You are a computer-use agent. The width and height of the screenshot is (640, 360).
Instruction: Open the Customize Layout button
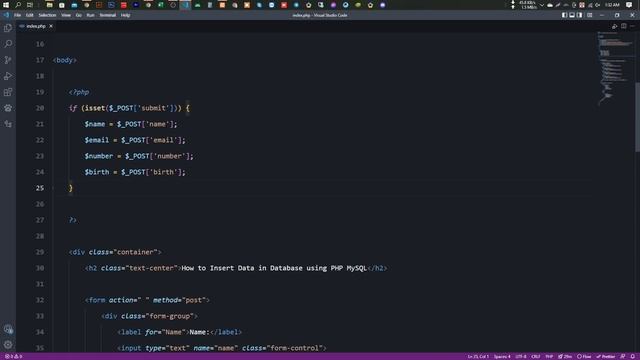[x=589, y=15]
